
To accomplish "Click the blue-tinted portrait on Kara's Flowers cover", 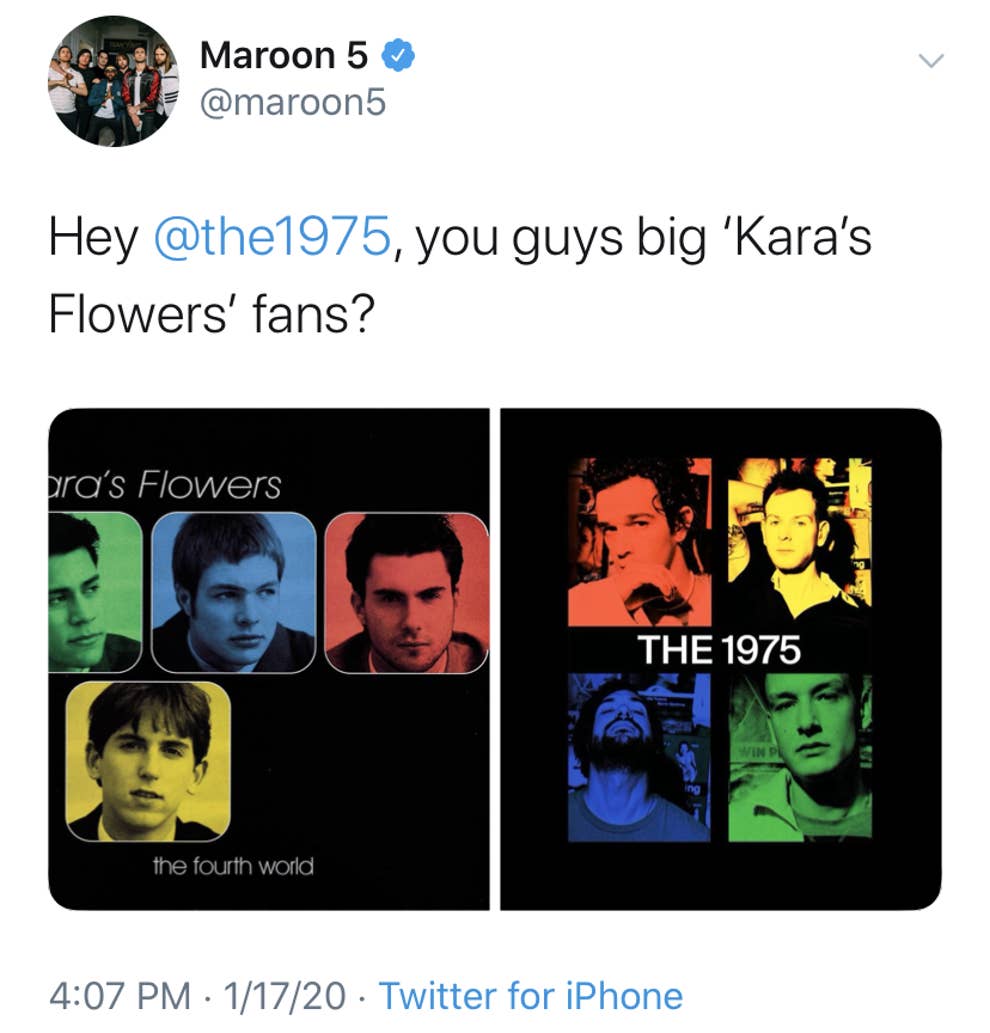I will click(234, 592).
